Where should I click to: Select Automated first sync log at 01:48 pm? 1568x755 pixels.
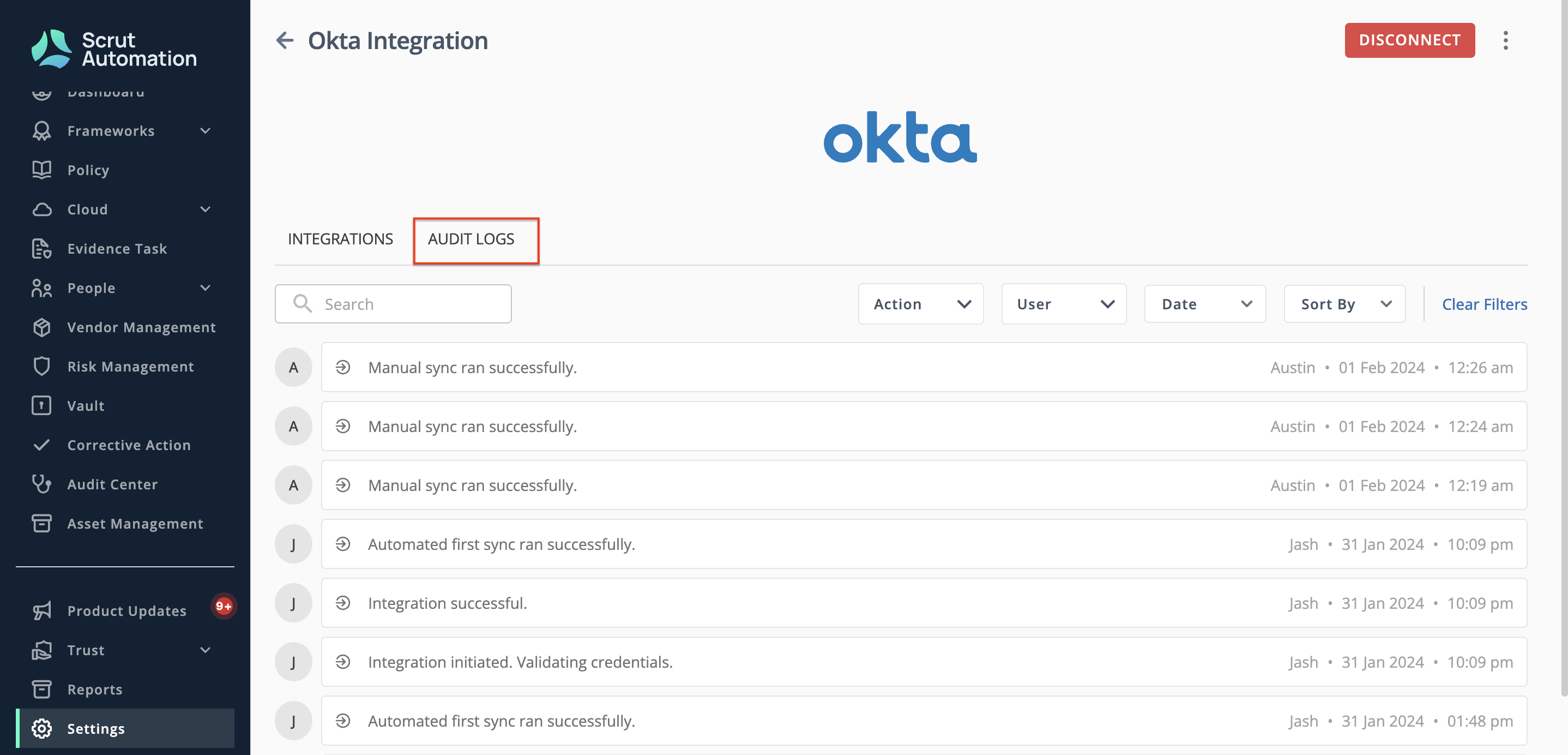(924, 721)
